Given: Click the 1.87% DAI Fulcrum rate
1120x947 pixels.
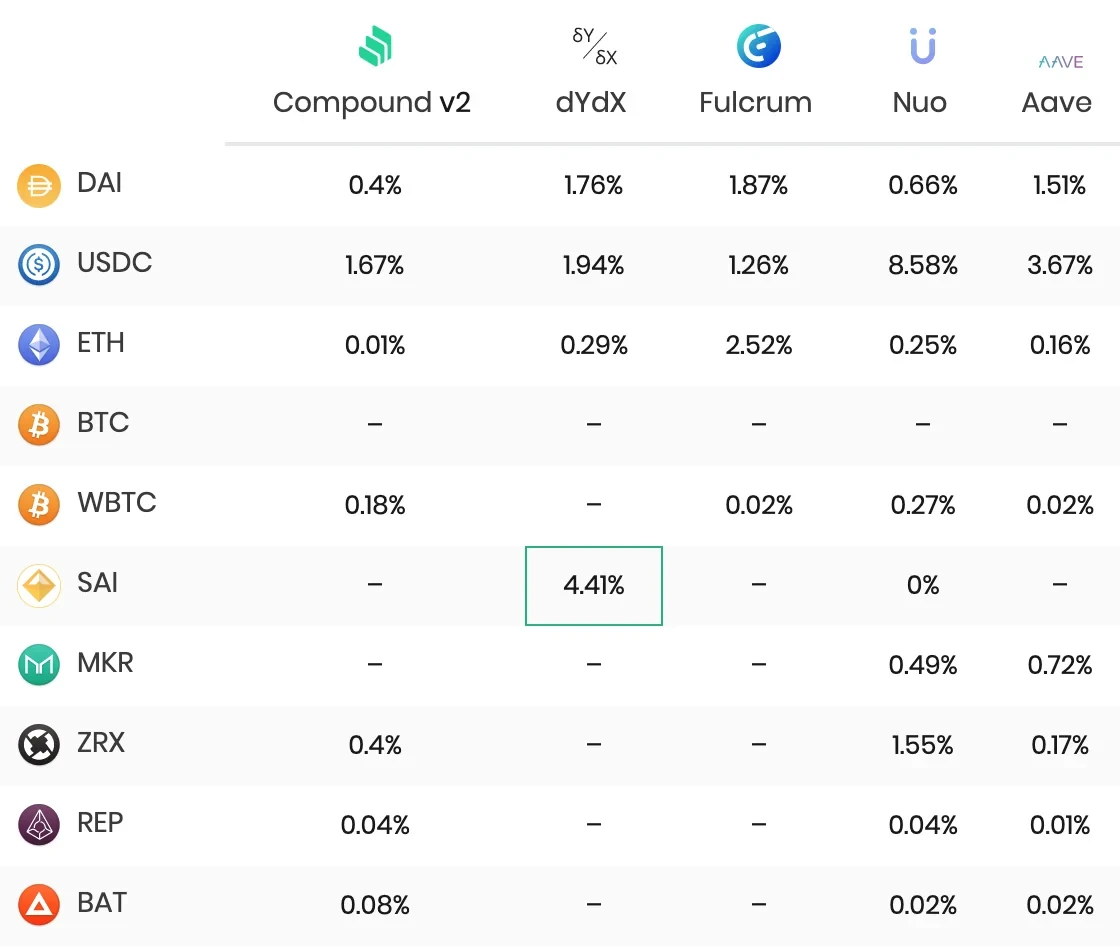Looking at the screenshot, I should [759, 185].
